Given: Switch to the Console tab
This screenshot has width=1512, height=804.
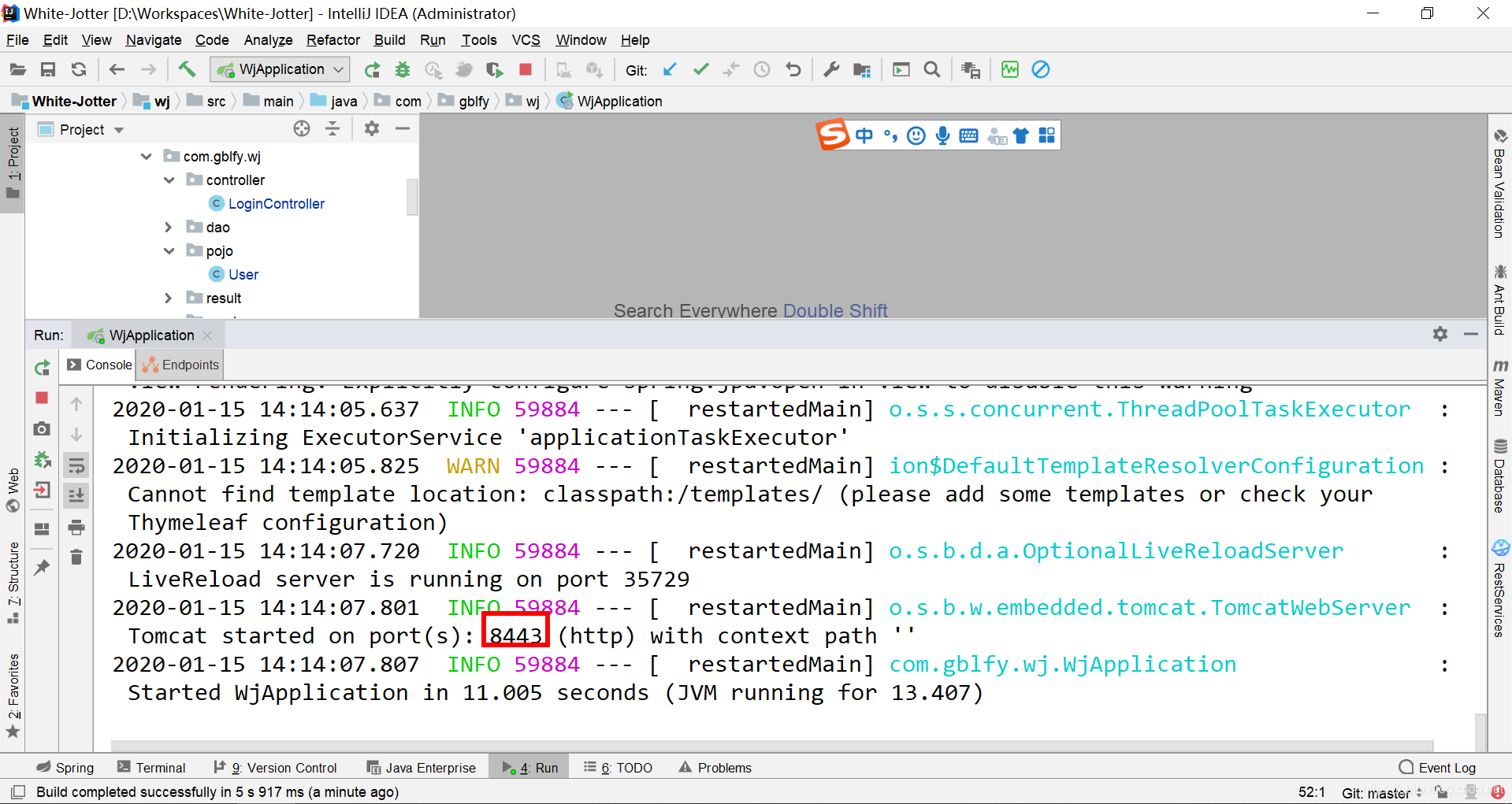Looking at the screenshot, I should point(99,365).
